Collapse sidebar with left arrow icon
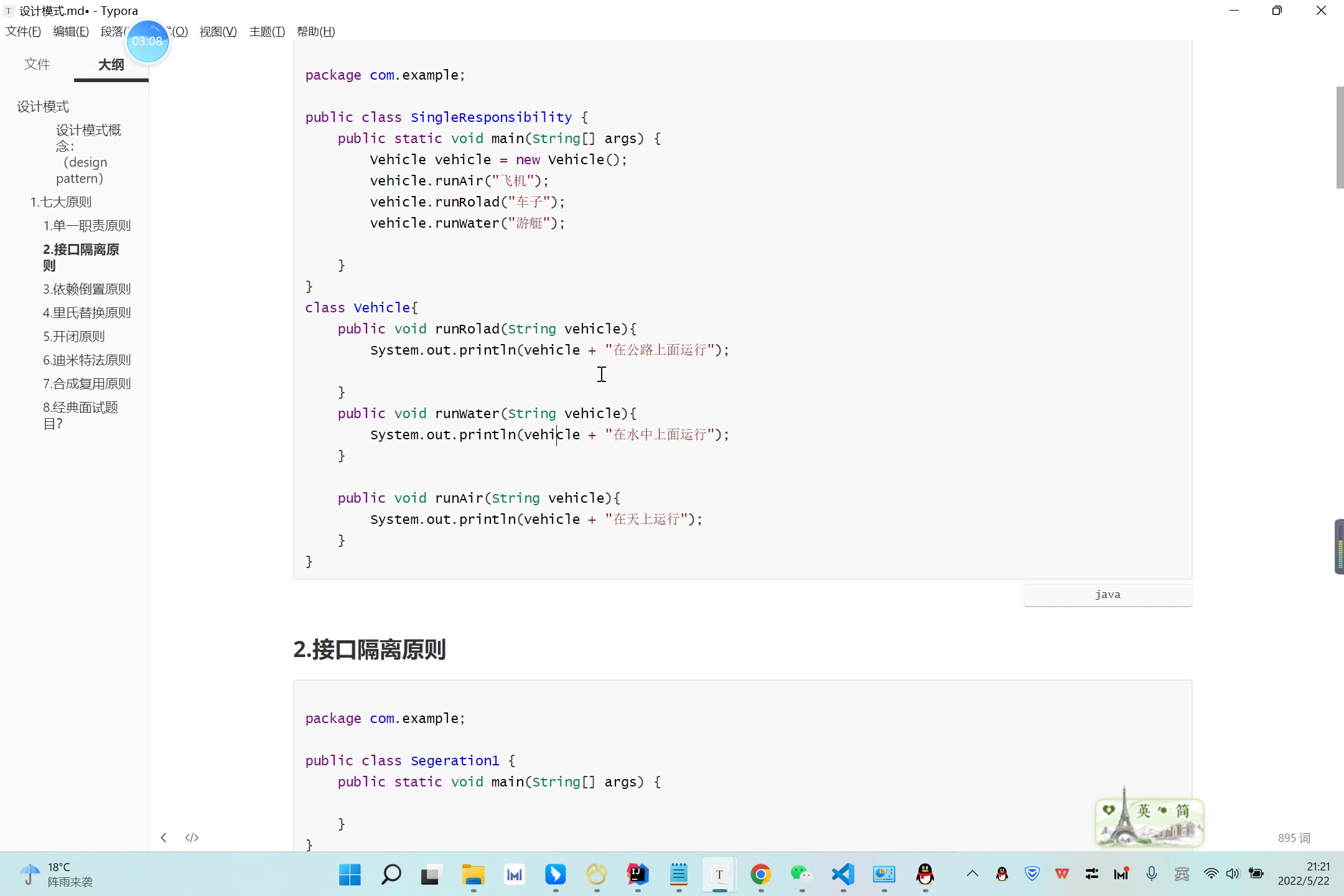 (x=164, y=838)
